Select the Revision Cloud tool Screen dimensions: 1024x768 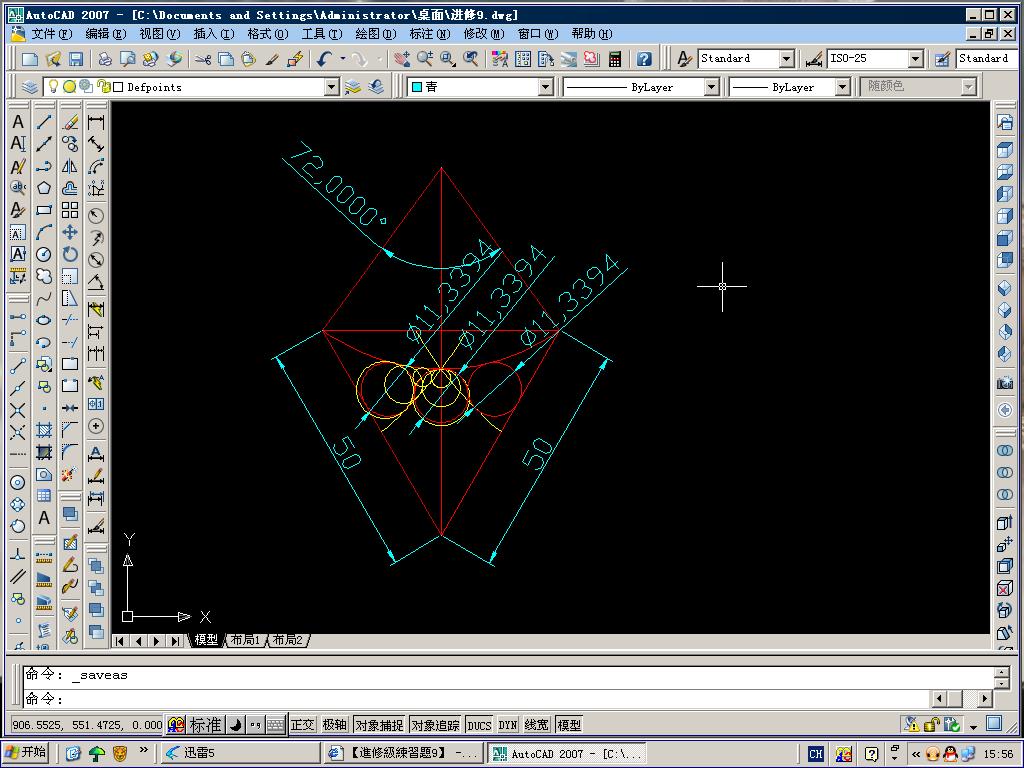click(x=44, y=276)
